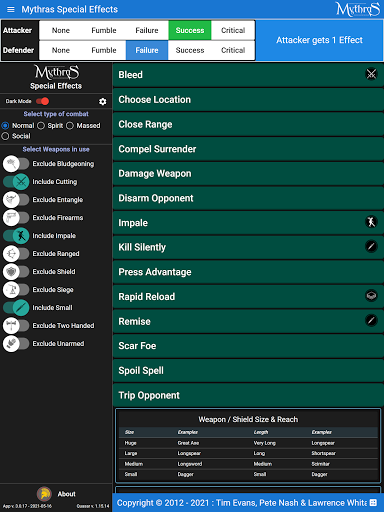Click the Longsword table cell
Screen dimensions: 384x512
pos(190,464)
